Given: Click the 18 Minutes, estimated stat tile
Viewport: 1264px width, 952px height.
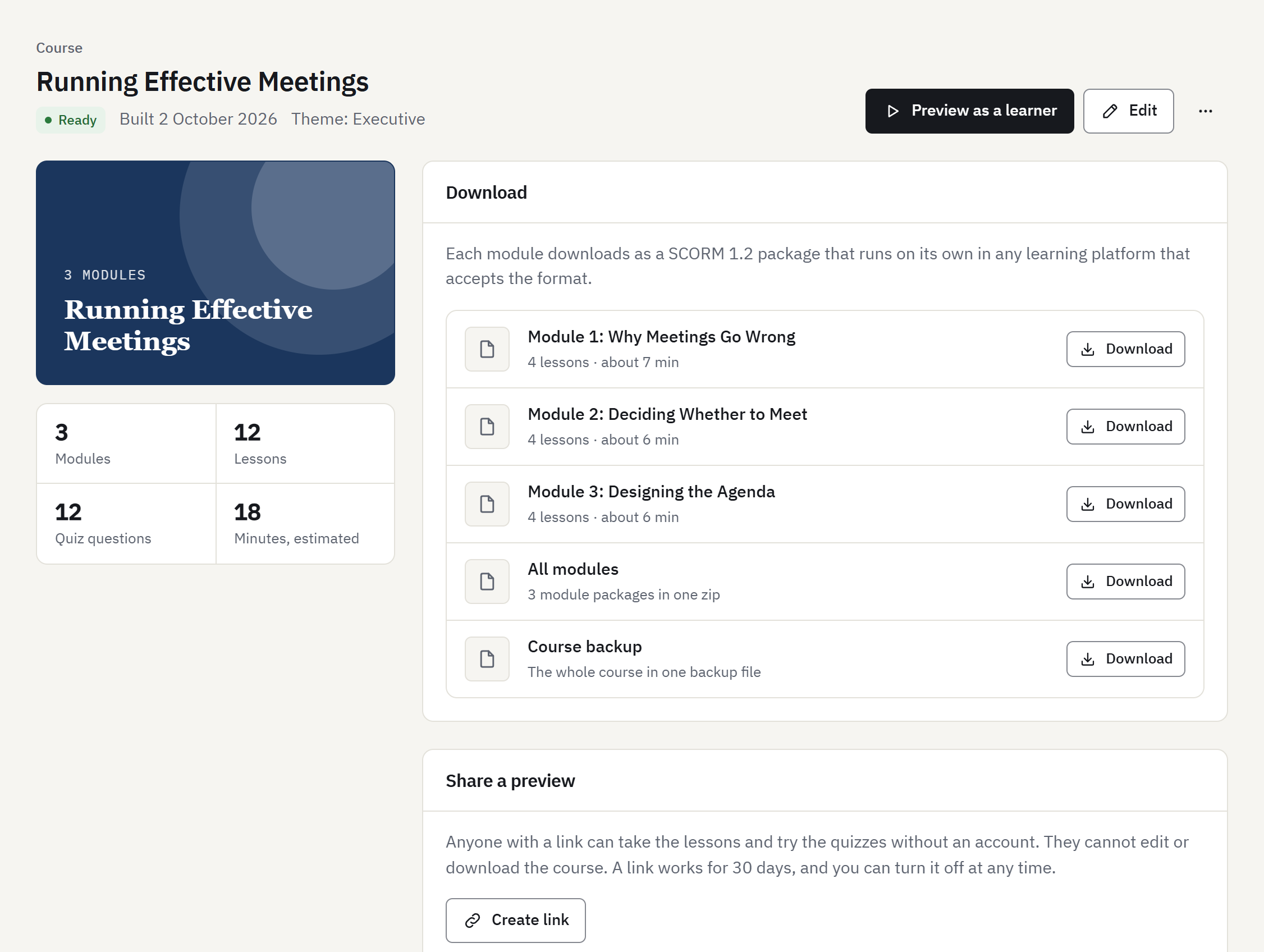Looking at the screenshot, I should (x=305, y=524).
